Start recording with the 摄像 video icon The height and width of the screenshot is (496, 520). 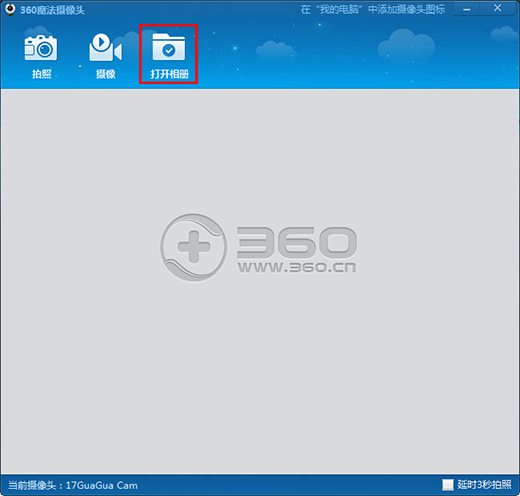click(105, 47)
